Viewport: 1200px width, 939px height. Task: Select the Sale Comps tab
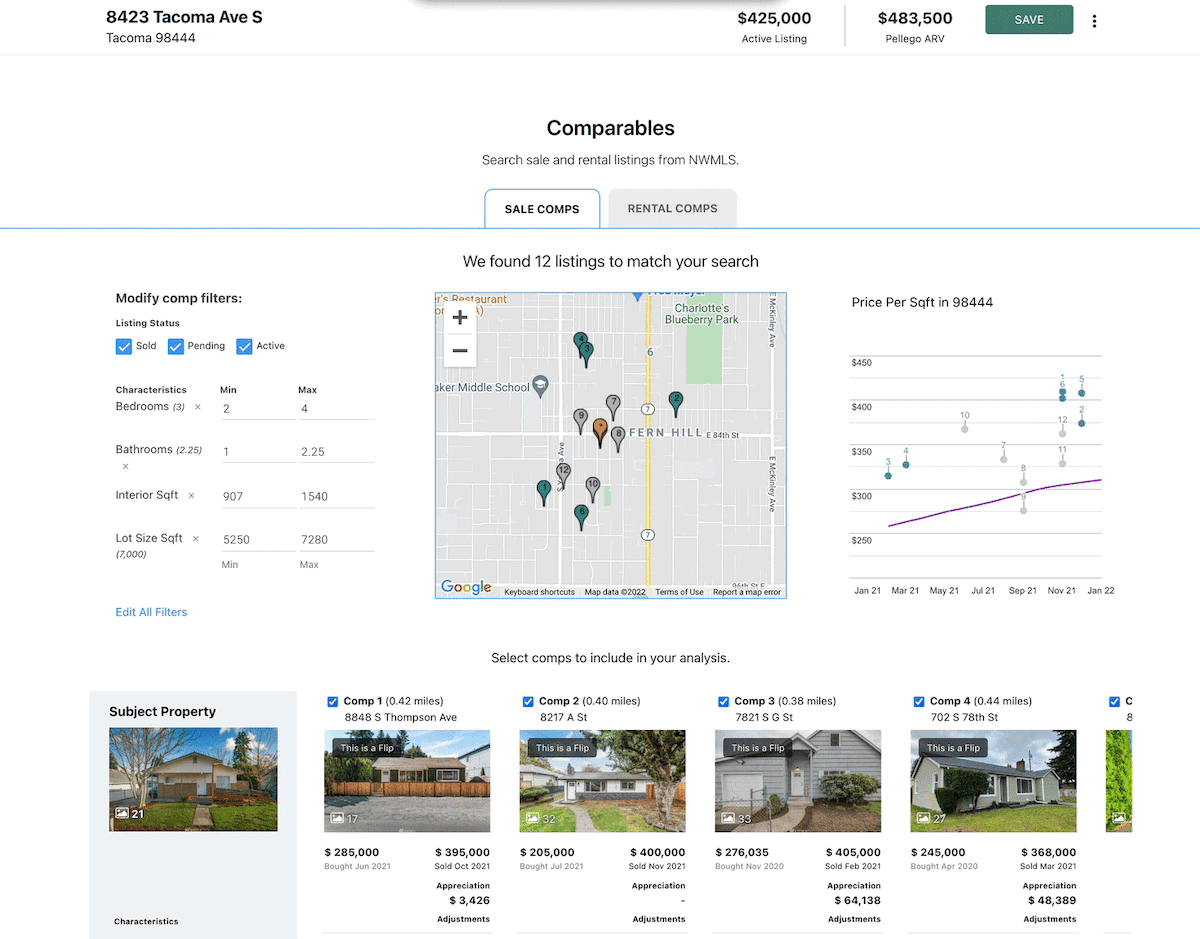[x=542, y=209]
